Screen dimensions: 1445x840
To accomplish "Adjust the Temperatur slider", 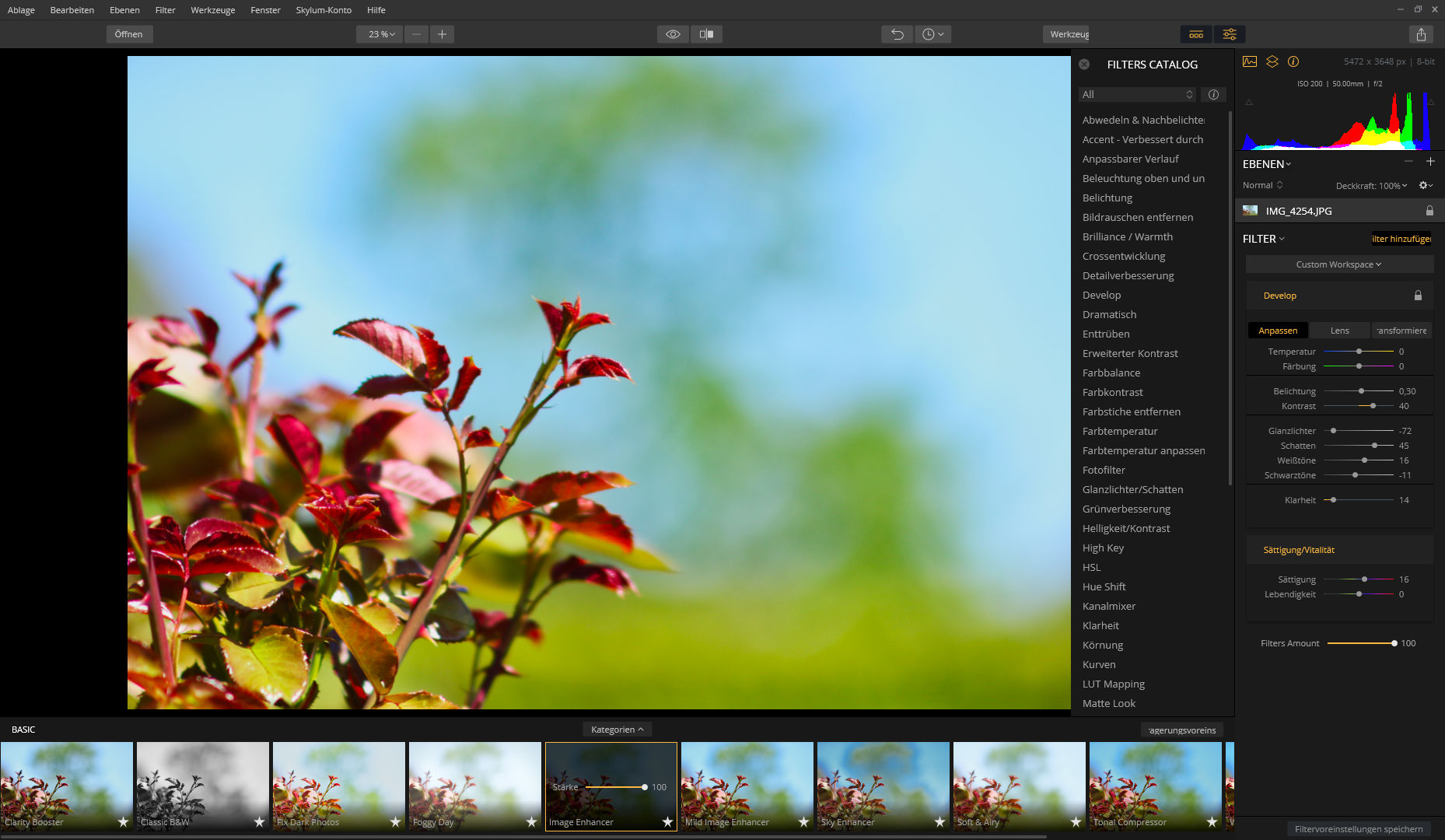I will coord(1359,352).
